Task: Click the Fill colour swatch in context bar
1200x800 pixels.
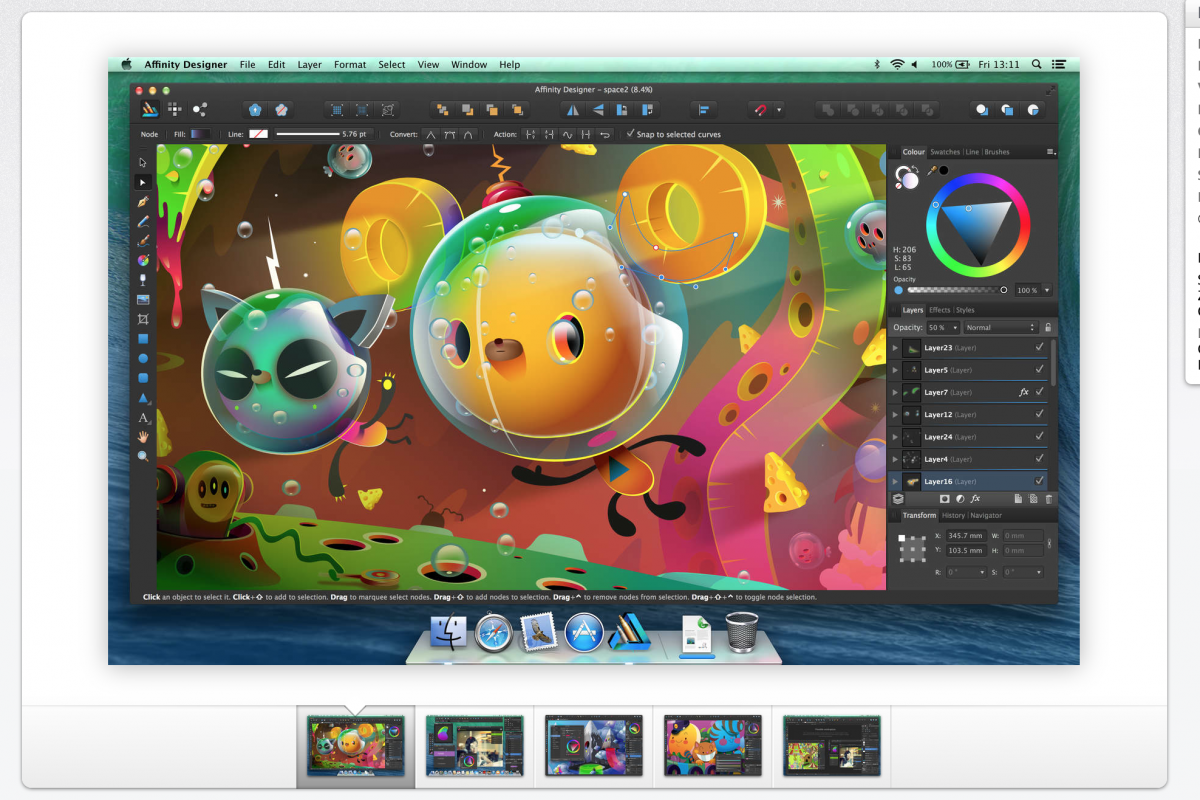Action: click(x=201, y=134)
